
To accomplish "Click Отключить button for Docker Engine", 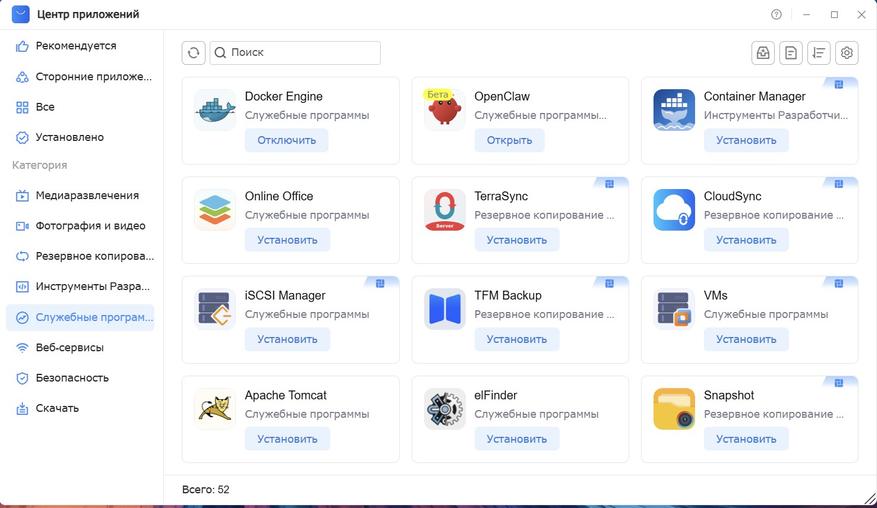I will (286, 140).
